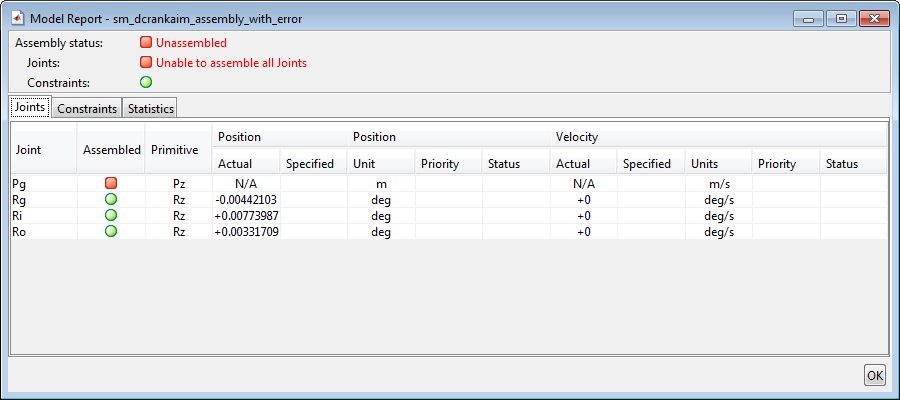The image size is (900, 400).
Task: Open the Statistics tab
Action: point(150,108)
